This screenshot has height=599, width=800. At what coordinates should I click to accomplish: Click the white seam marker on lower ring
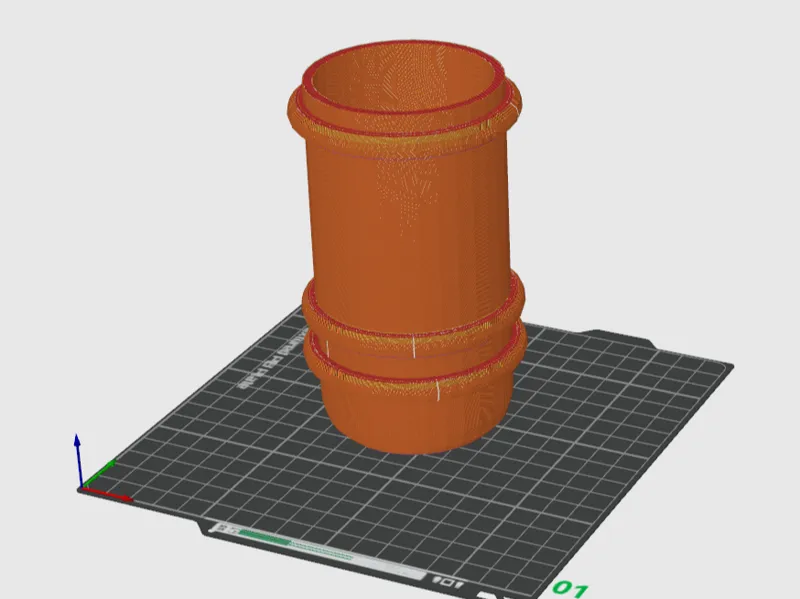tap(438, 391)
